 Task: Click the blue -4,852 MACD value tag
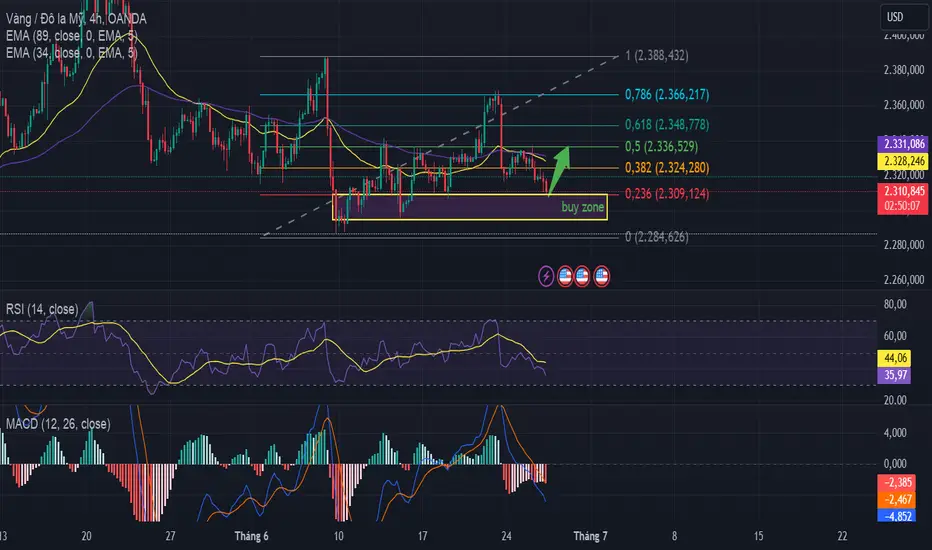pyautogui.click(x=896, y=516)
